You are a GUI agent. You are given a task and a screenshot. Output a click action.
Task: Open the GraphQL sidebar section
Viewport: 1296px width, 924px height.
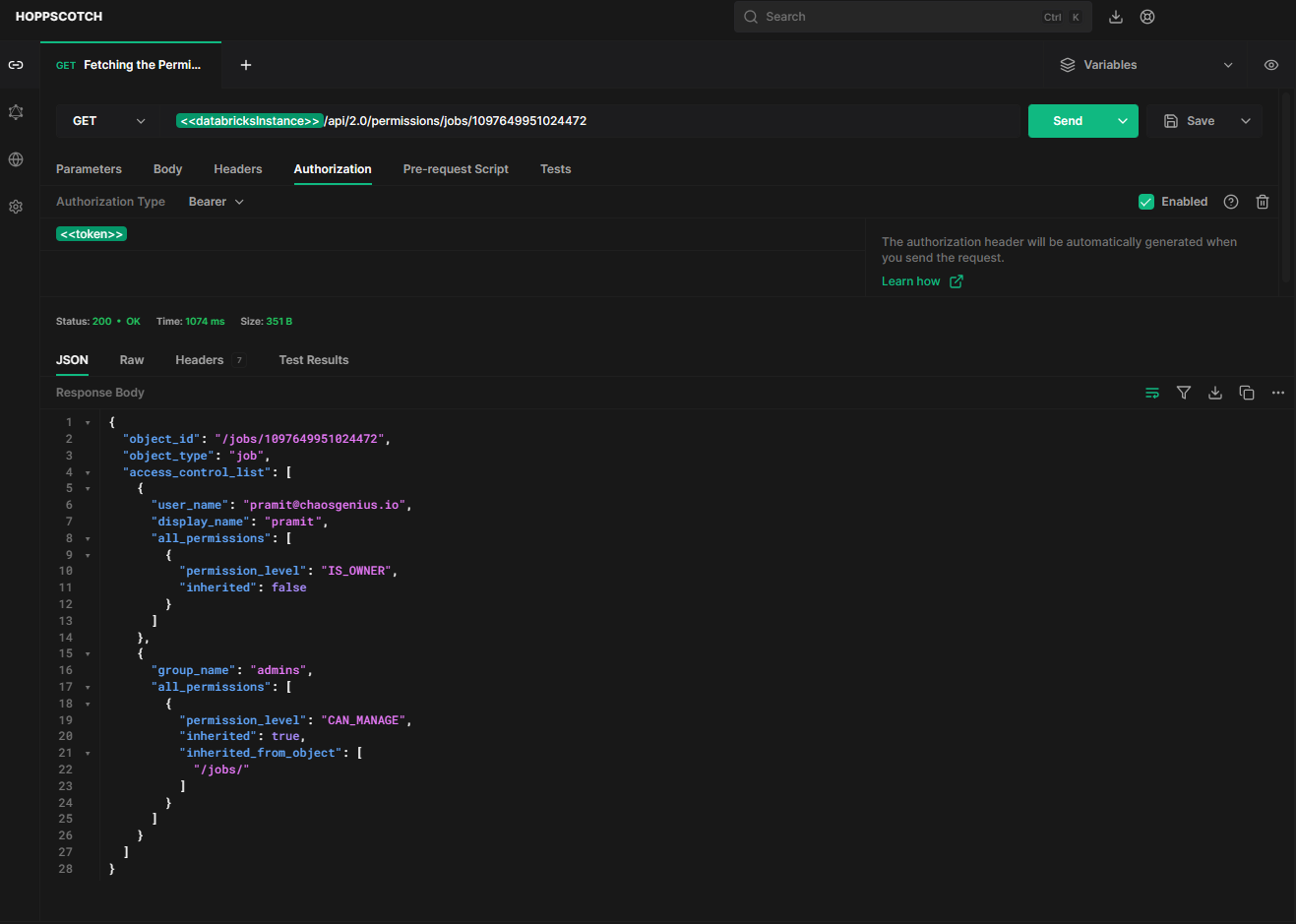tap(16, 111)
